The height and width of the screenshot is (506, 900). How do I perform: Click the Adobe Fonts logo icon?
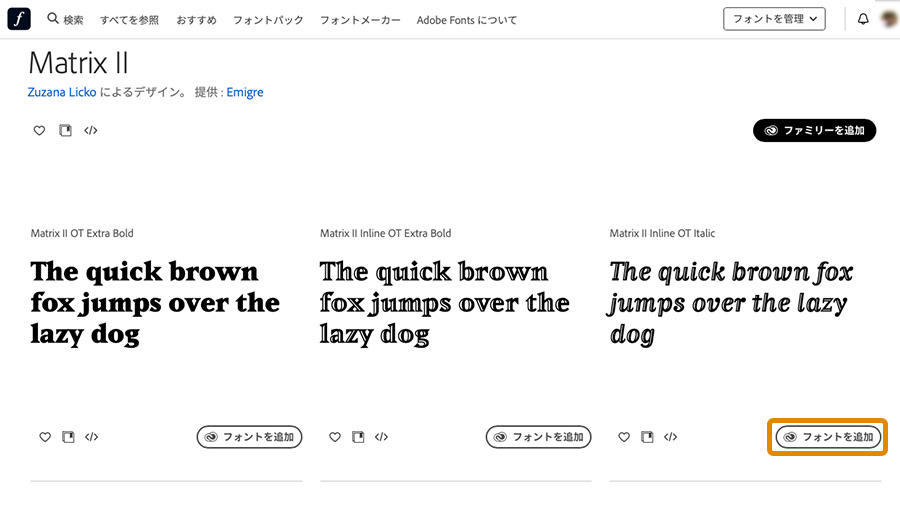pos(19,19)
